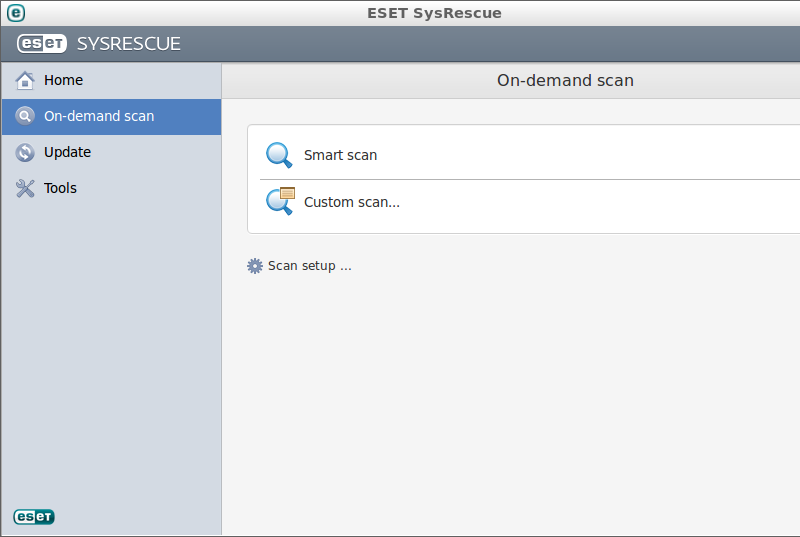Click the Home house icon in sidebar
This screenshot has width=800, height=537.
pyautogui.click(x=25, y=81)
